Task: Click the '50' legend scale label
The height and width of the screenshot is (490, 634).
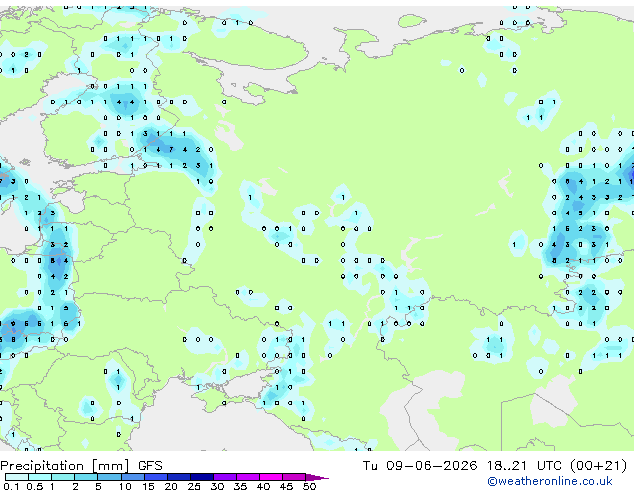Action: [309, 486]
